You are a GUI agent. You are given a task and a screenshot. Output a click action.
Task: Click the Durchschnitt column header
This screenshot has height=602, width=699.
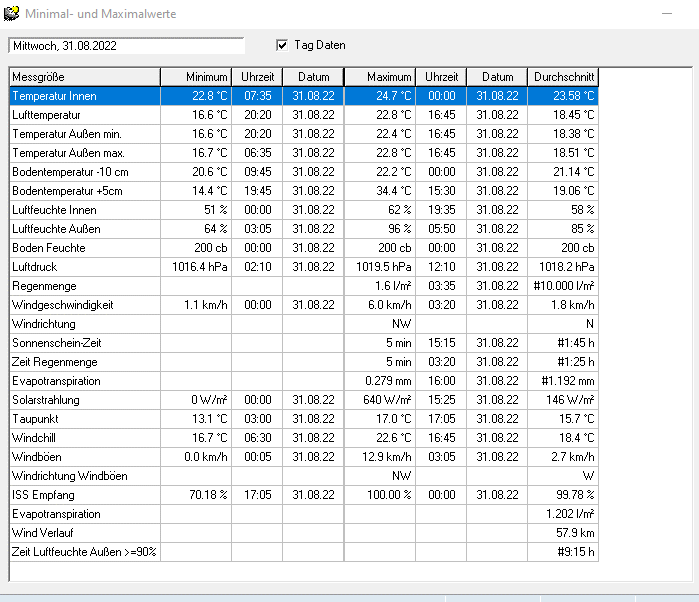pos(562,77)
